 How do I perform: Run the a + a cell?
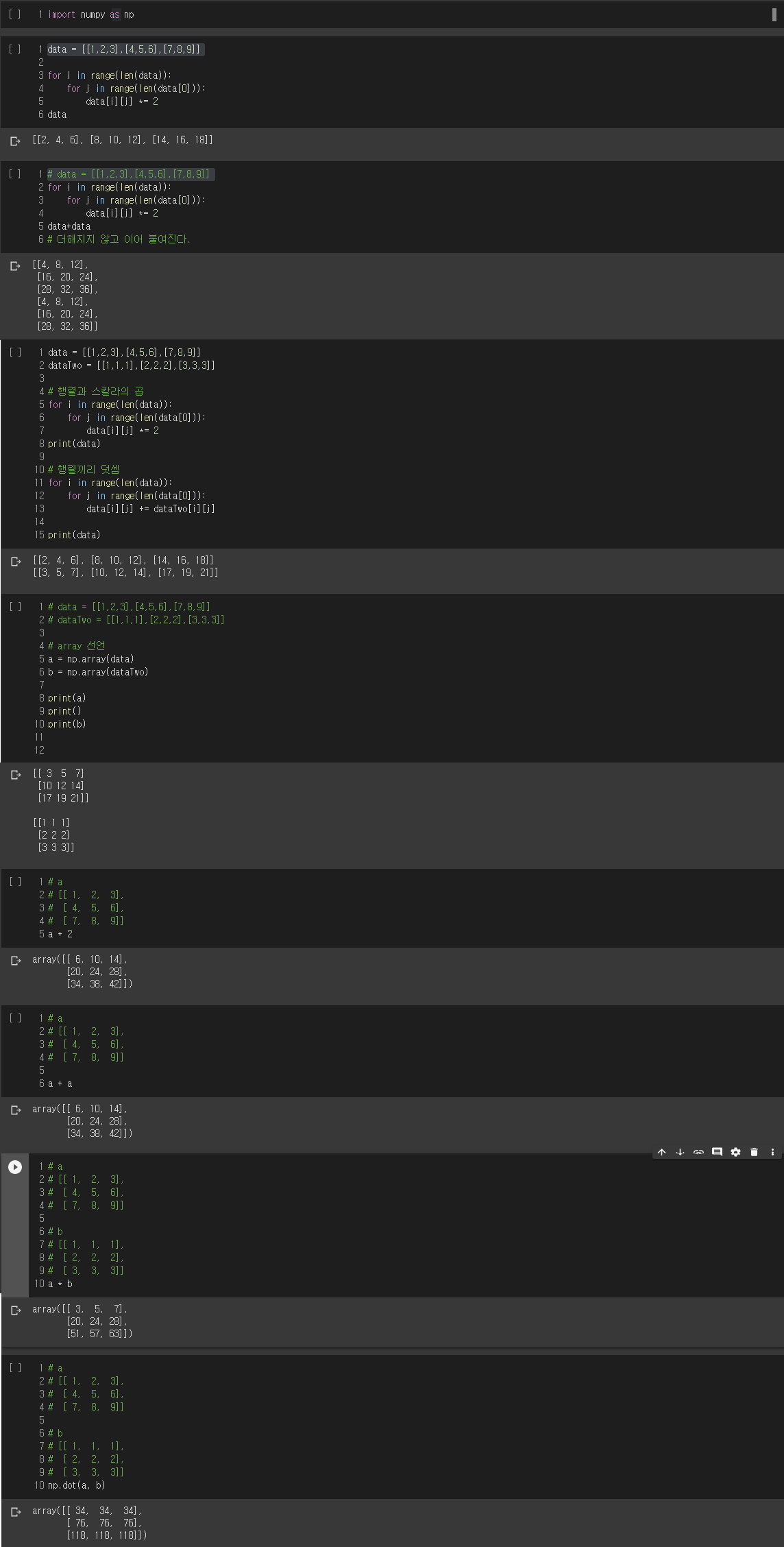[15, 1018]
